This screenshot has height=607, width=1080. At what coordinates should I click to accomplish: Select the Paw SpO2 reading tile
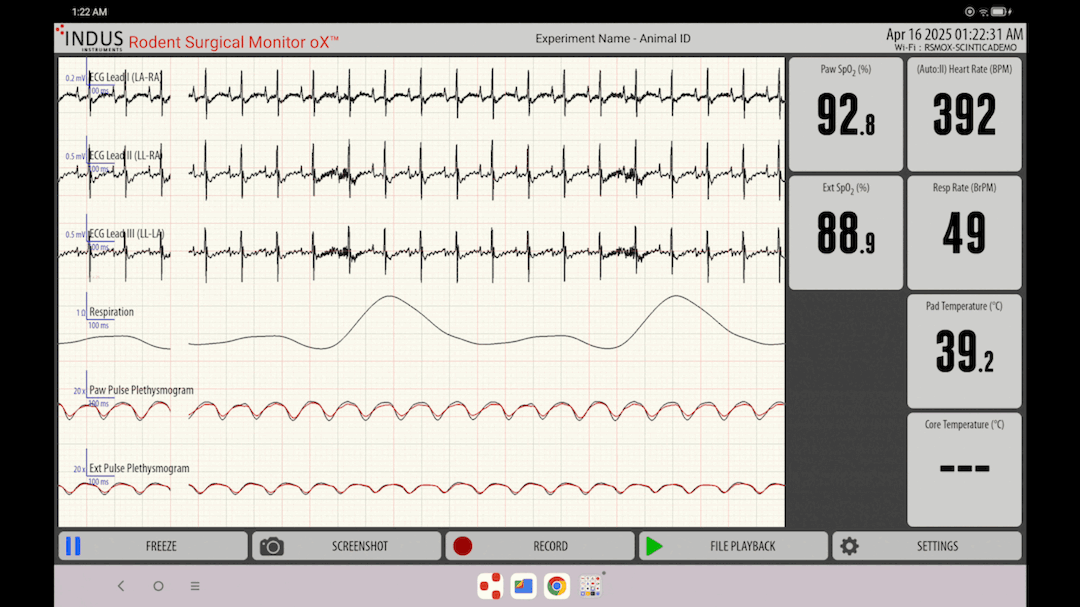tap(845, 114)
